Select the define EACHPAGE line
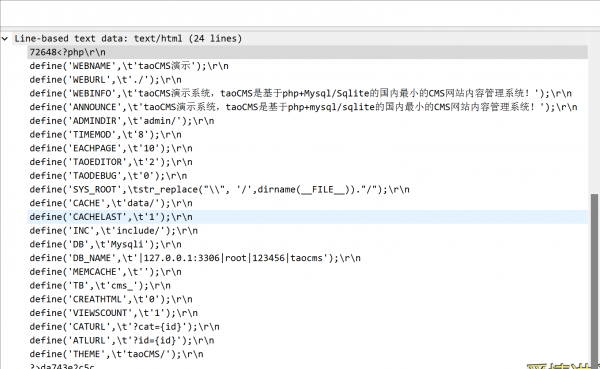Viewport: 600px width, 369px height. (x=111, y=149)
